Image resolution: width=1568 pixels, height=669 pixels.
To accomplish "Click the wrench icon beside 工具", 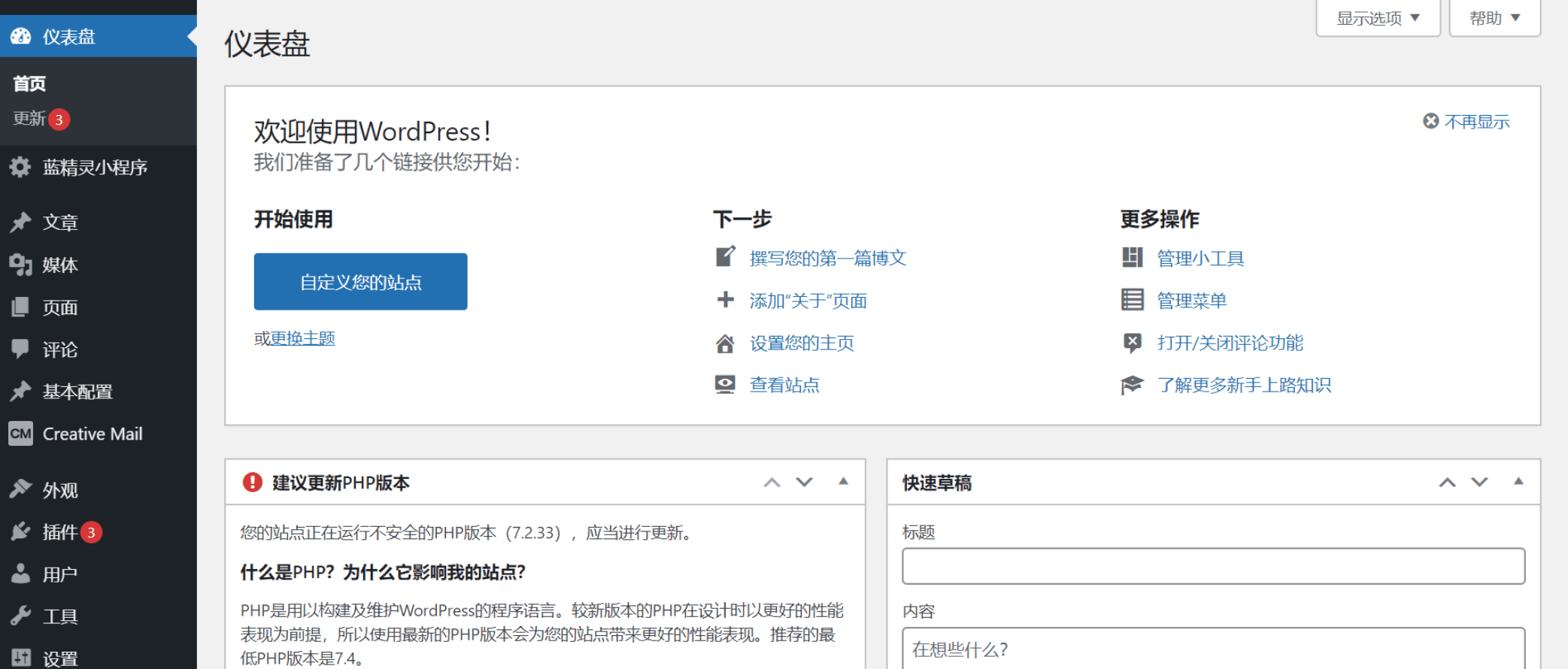I will 20,616.
